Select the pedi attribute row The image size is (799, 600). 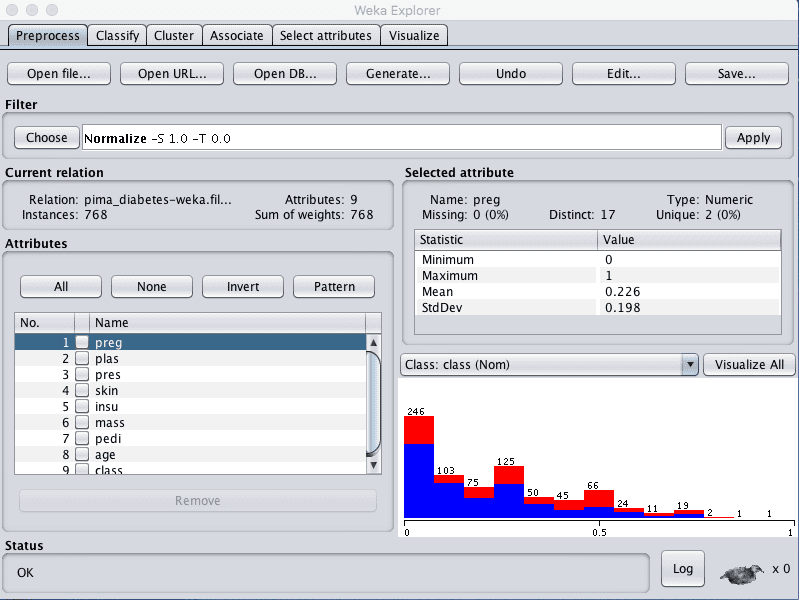coord(190,438)
